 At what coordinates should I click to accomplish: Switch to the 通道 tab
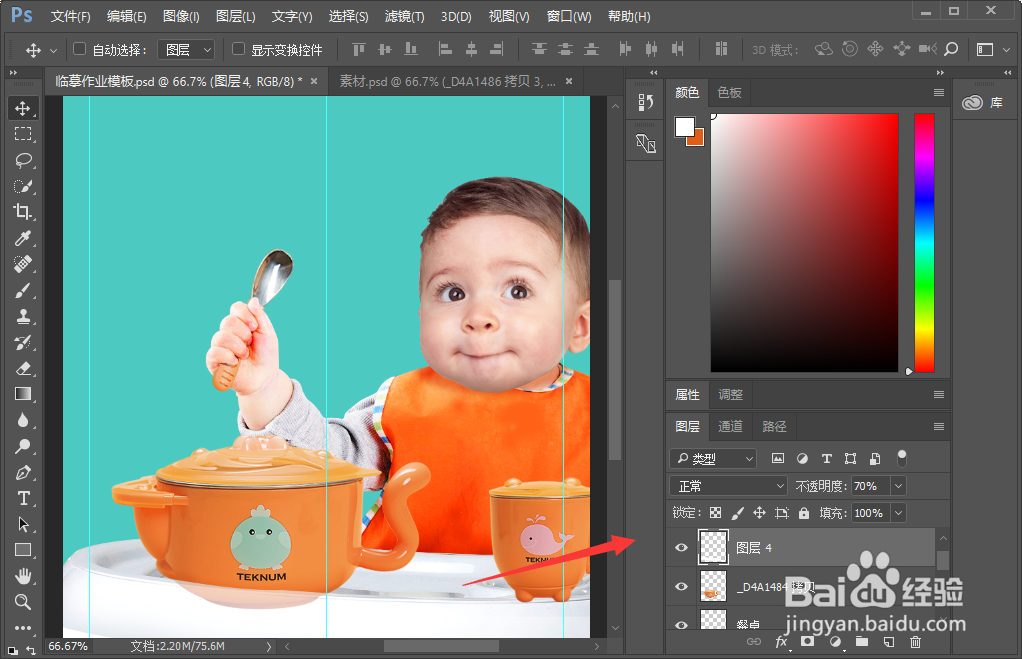[x=730, y=426]
